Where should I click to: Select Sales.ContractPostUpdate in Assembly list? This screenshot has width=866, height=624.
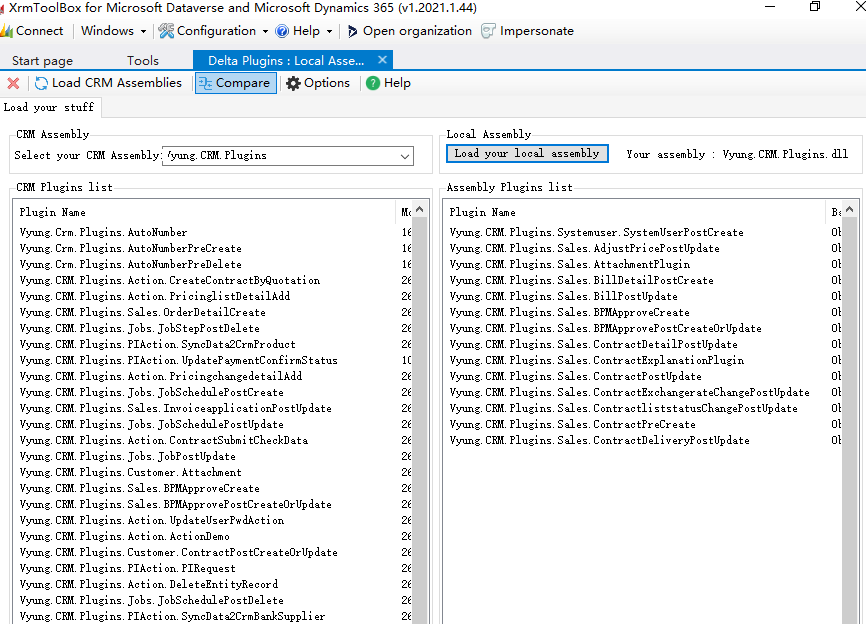[643, 377]
